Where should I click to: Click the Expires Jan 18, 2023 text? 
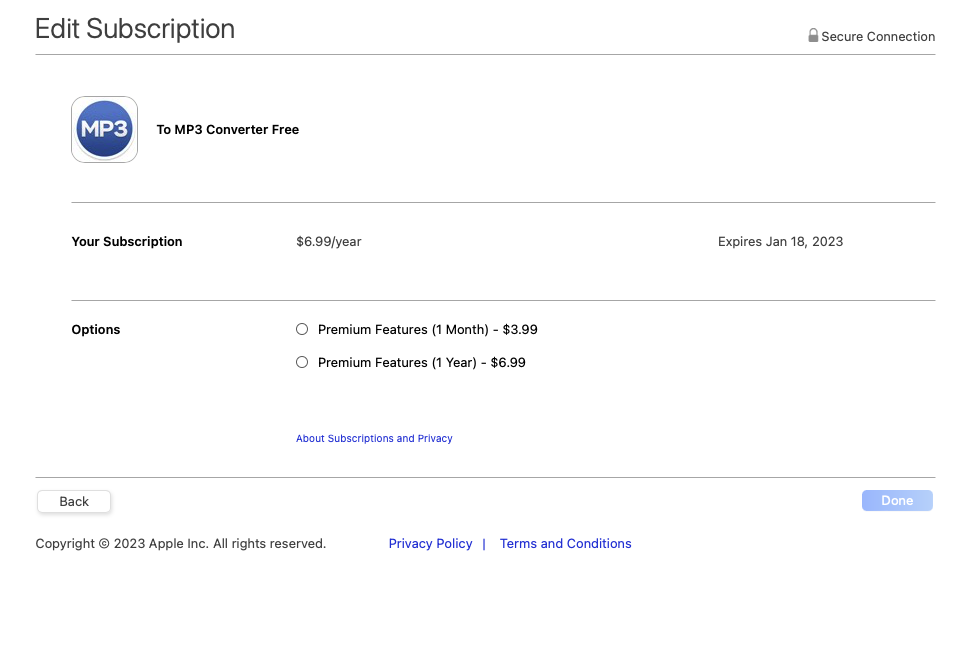(x=780, y=241)
